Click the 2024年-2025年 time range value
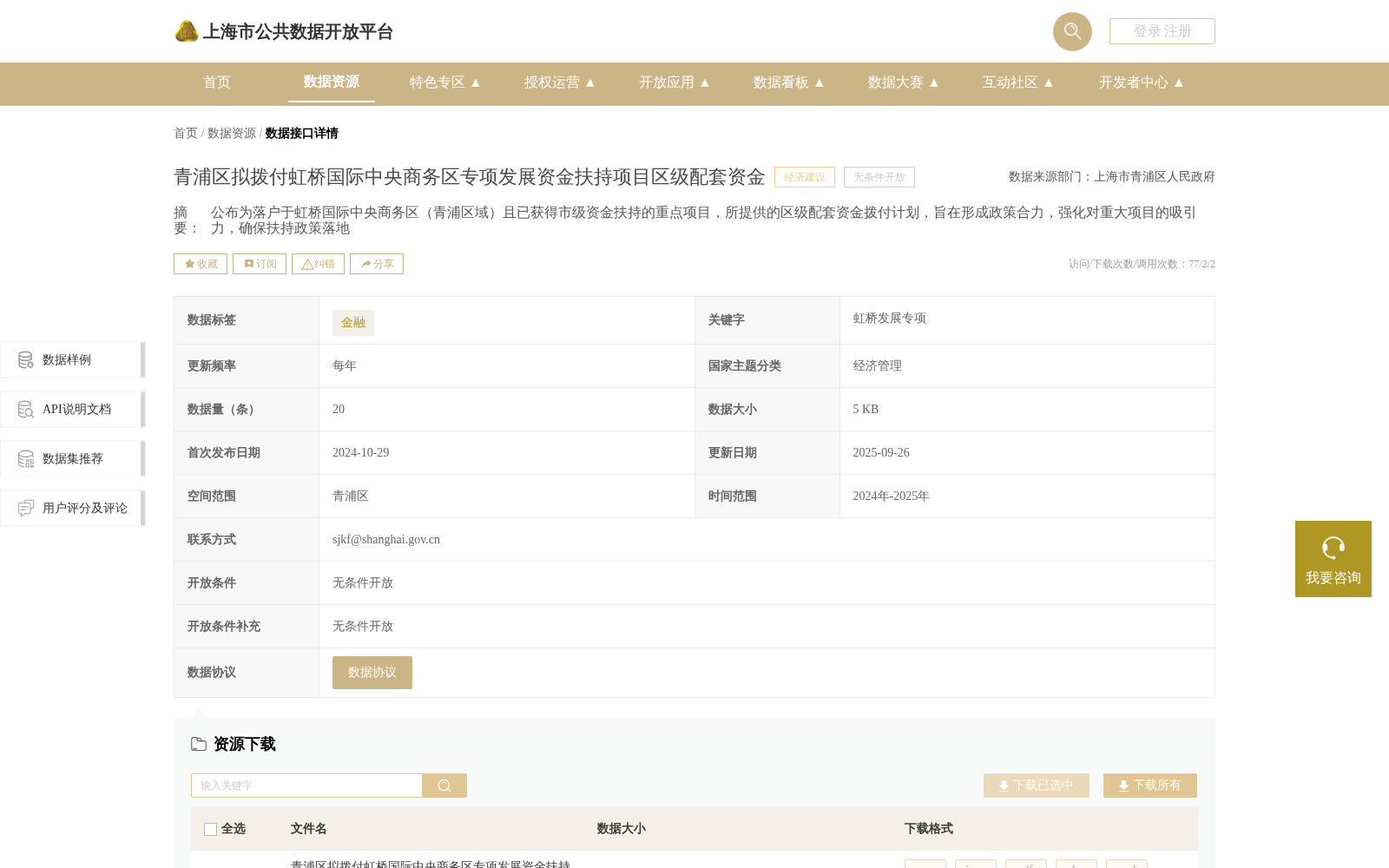This screenshot has width=1389, height=868. tap(891, 496)
